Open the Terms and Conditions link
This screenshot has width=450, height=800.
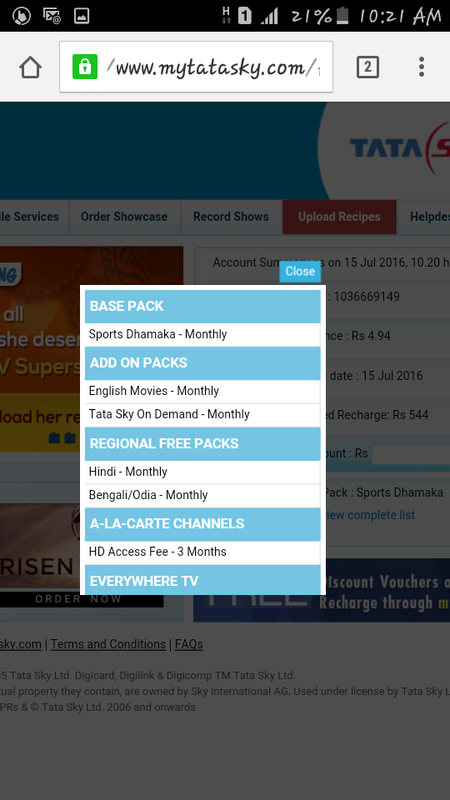108,644
